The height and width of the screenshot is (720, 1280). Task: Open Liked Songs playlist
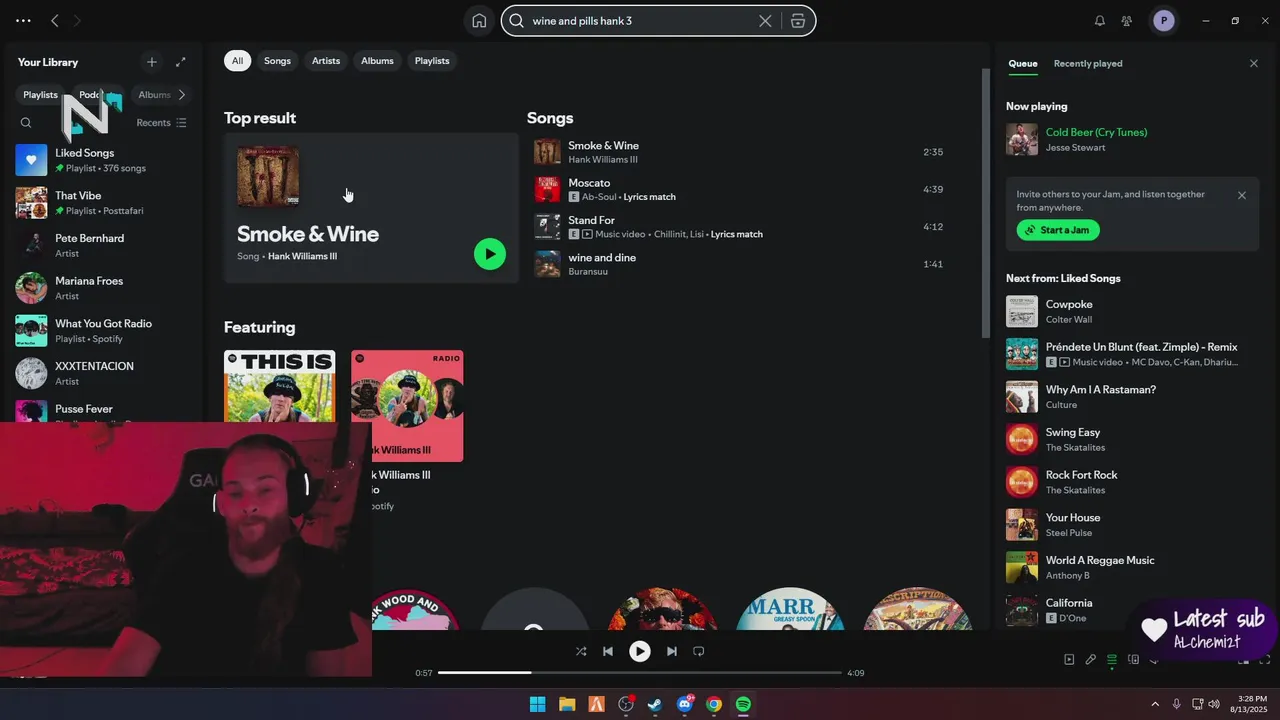102,160
